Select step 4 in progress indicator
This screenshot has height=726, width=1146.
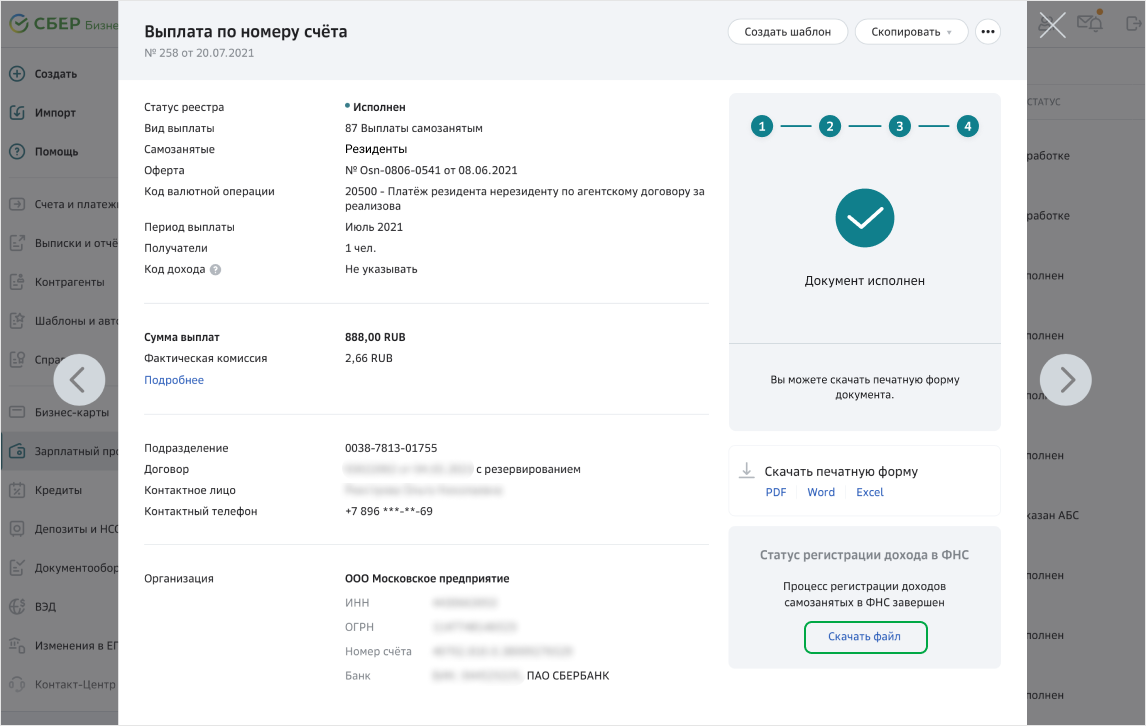pyautogui.click(x=967, y=126)
